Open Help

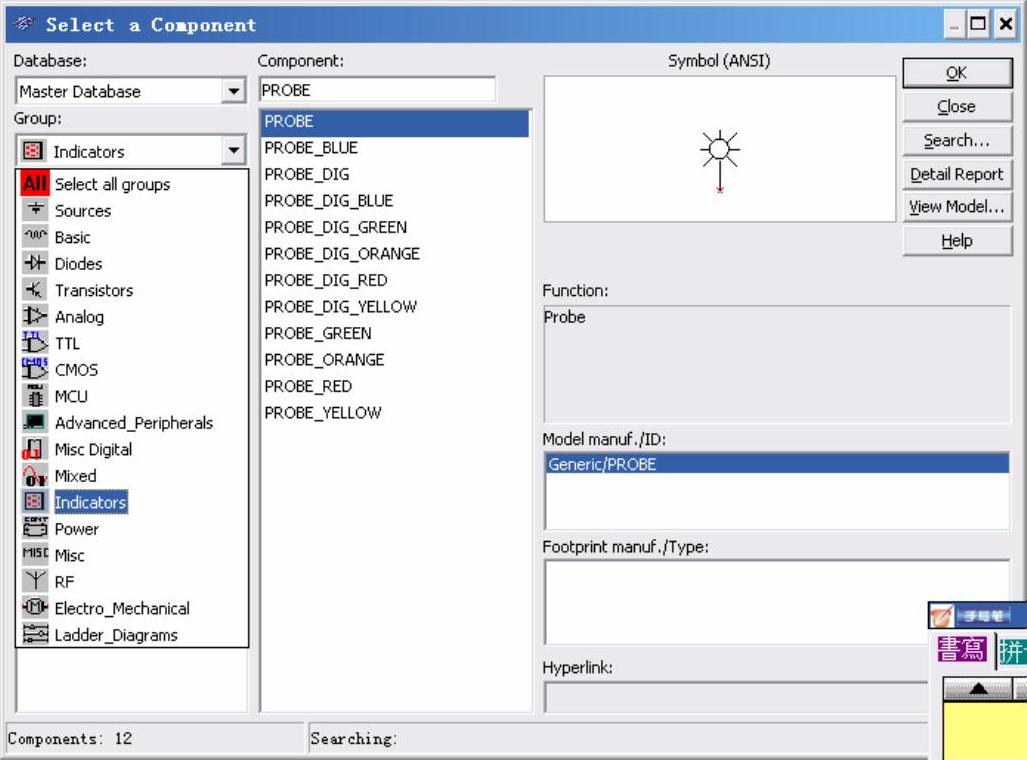coord(957,240)
